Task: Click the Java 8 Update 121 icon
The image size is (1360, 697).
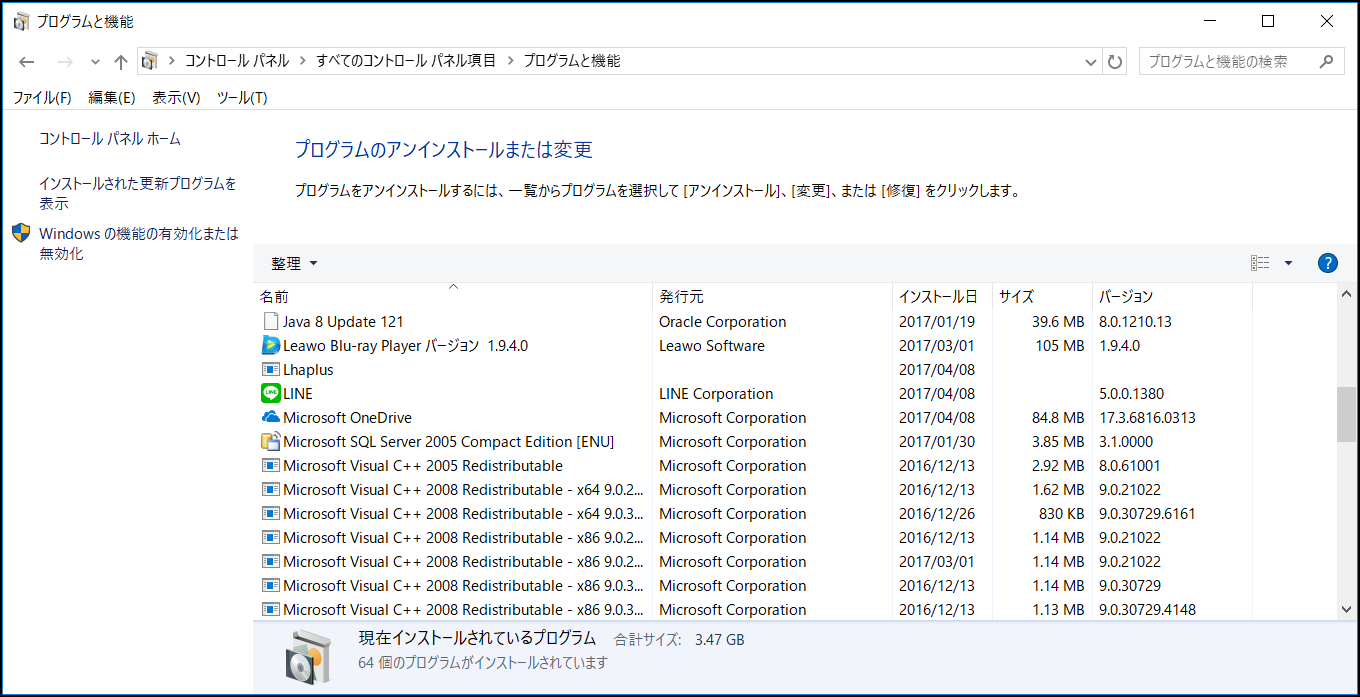Action: (270, 322)
